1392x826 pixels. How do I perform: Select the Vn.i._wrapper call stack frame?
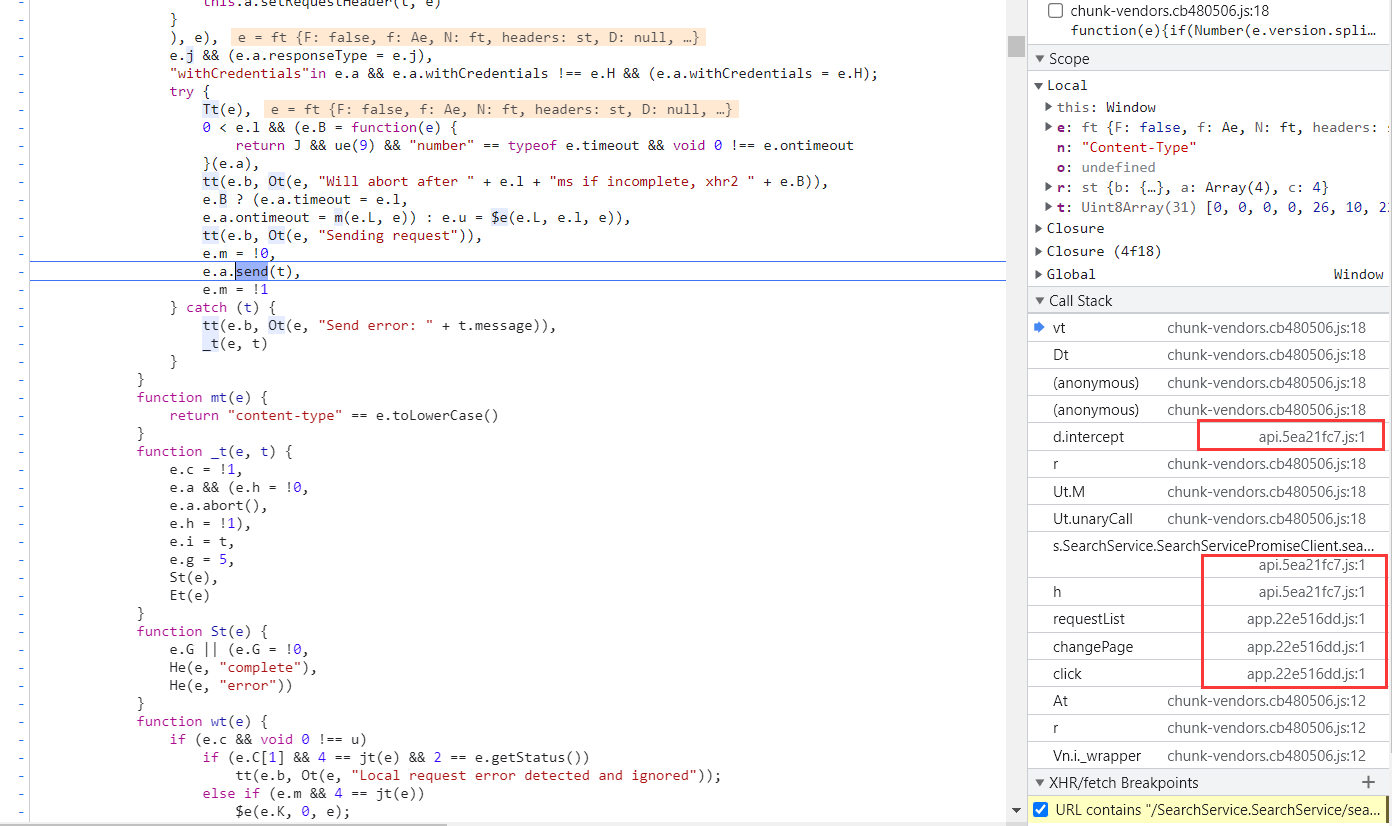[1210, 756]
